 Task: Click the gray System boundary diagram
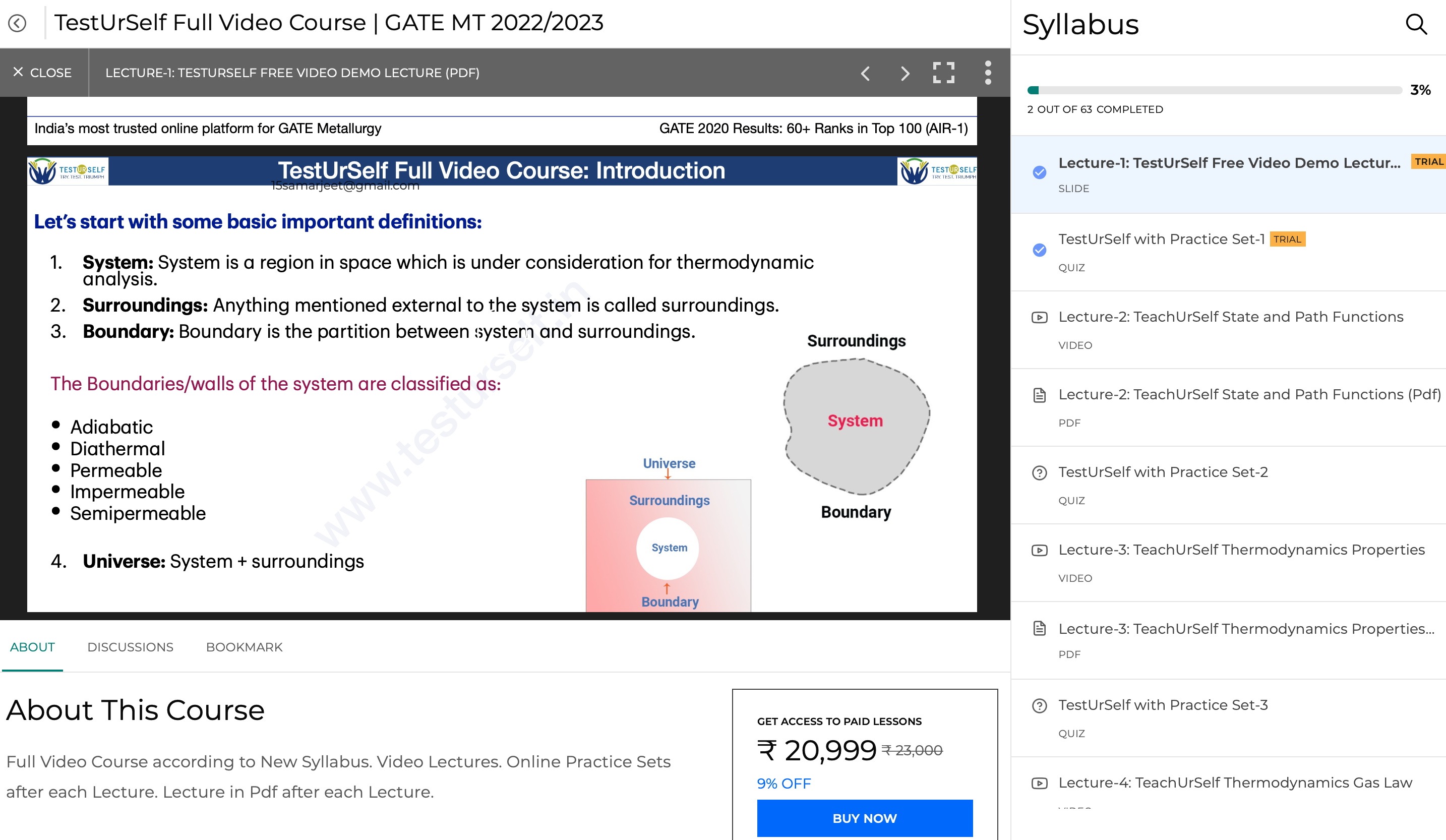[x=856, y=427]
